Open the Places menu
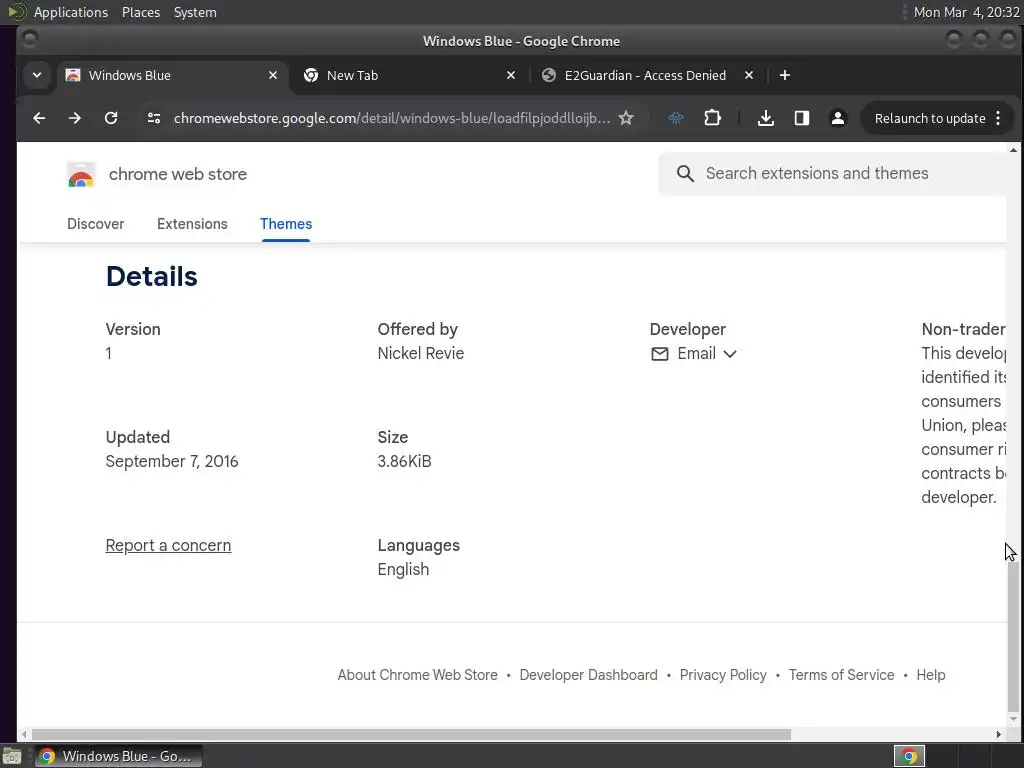Image resolution: width=1024 pixels, height=768 pixels. coord(141,12)
